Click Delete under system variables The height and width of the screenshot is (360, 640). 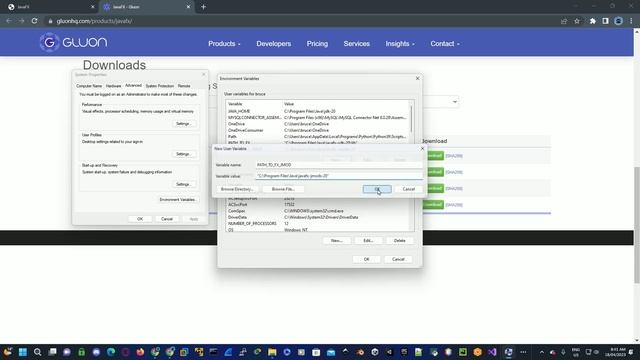[x=400, y=240]
